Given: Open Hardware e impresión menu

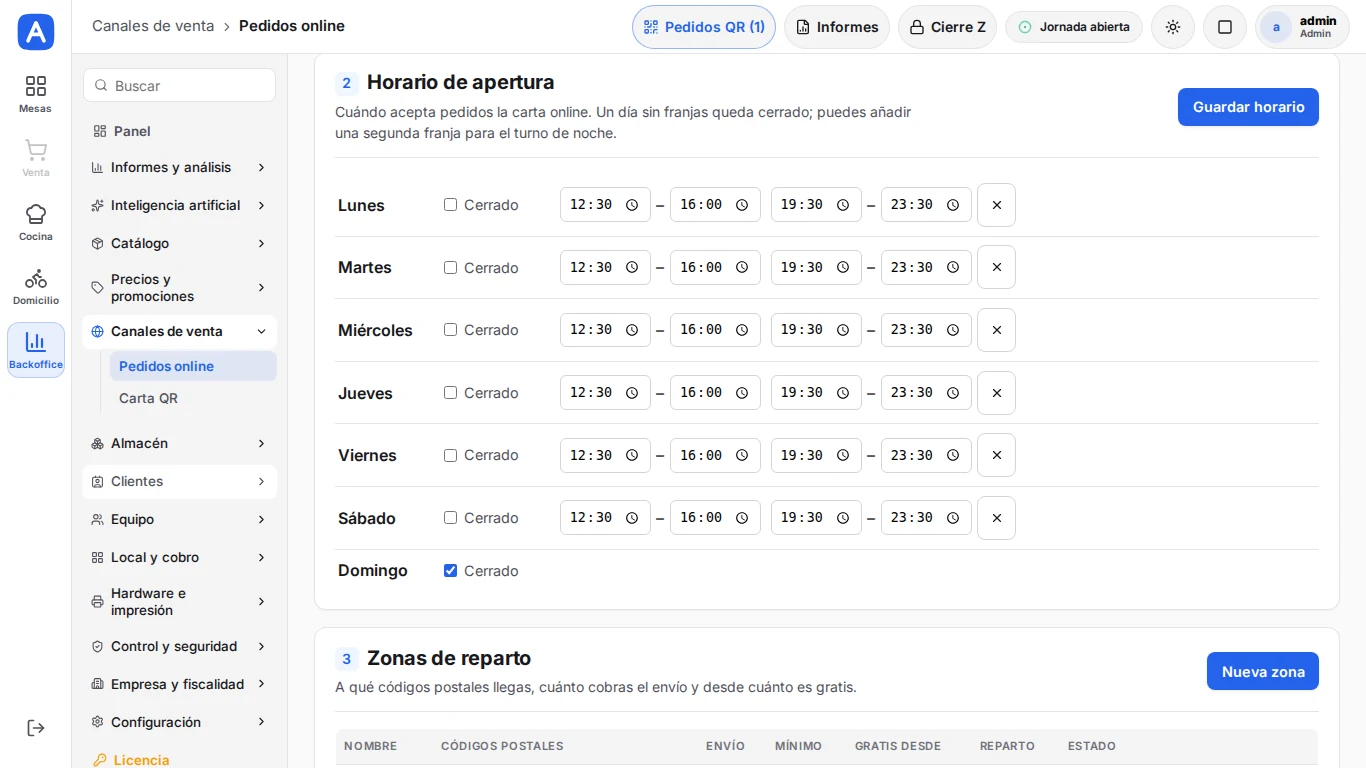Looking at the screenshot, I should [180, 602].
